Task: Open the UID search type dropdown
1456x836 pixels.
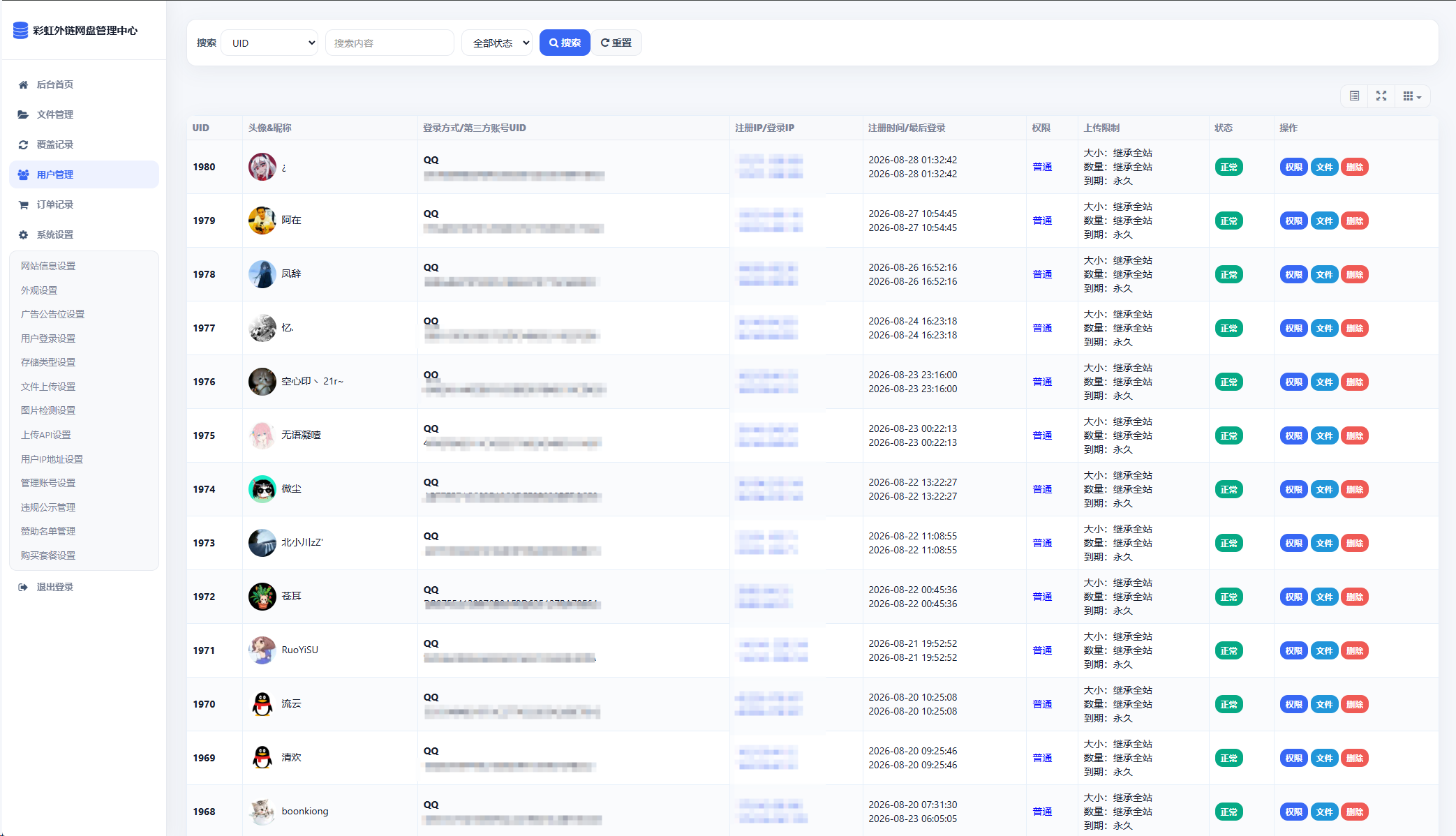Action: [269, 43]
